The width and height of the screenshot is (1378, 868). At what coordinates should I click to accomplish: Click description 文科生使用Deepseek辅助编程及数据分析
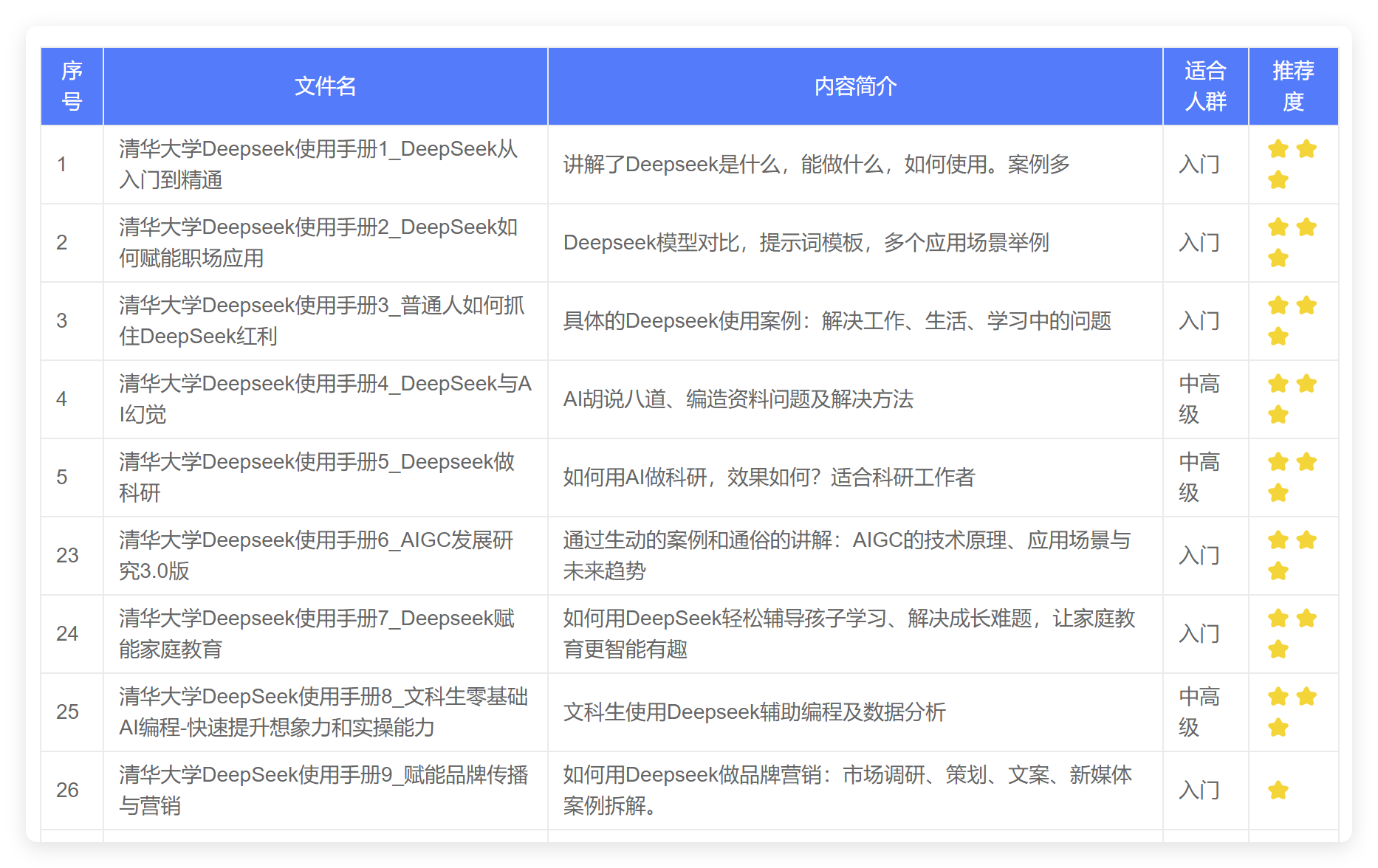tap(754, 712)
